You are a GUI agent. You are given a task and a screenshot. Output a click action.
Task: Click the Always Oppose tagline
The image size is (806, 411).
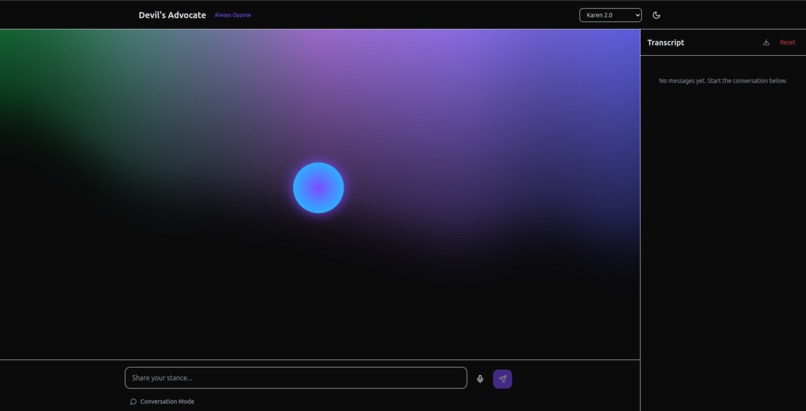tap(233, 15)
